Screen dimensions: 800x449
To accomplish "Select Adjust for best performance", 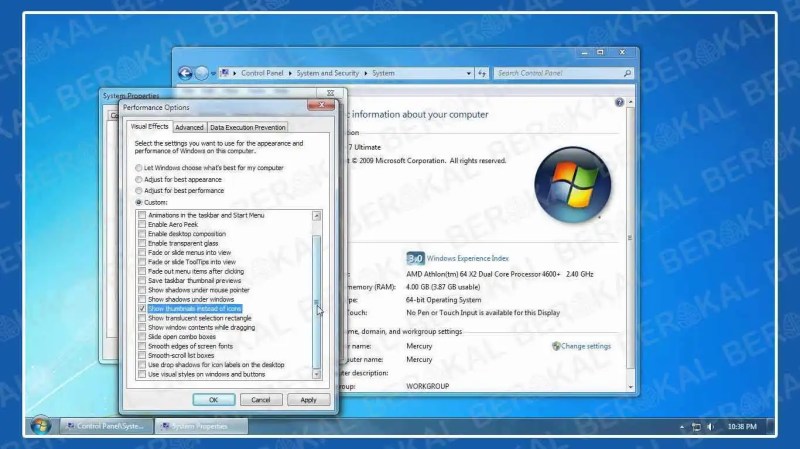I will tap(138, 191).
